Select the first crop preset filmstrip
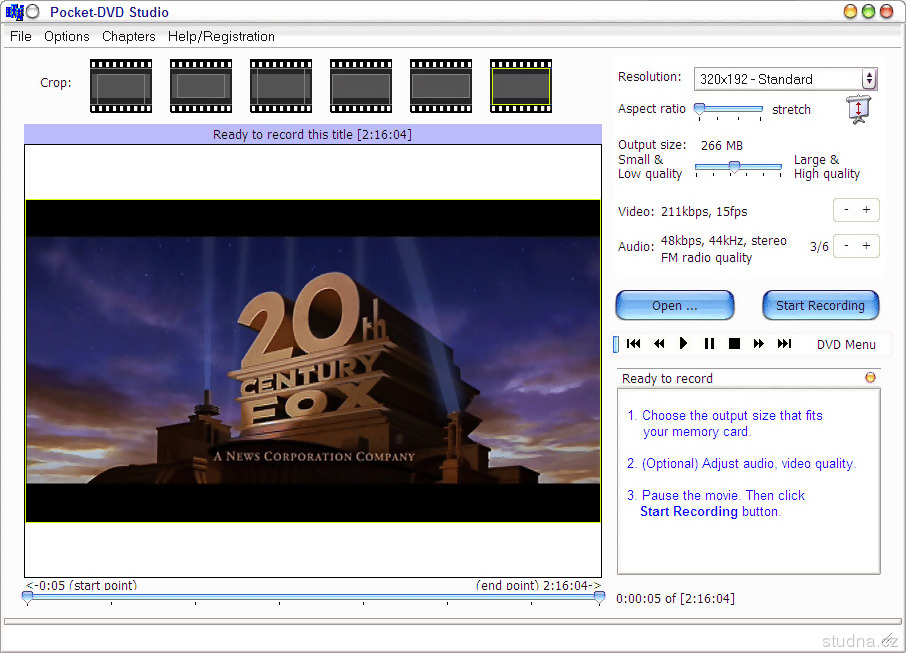 point(121,86)
